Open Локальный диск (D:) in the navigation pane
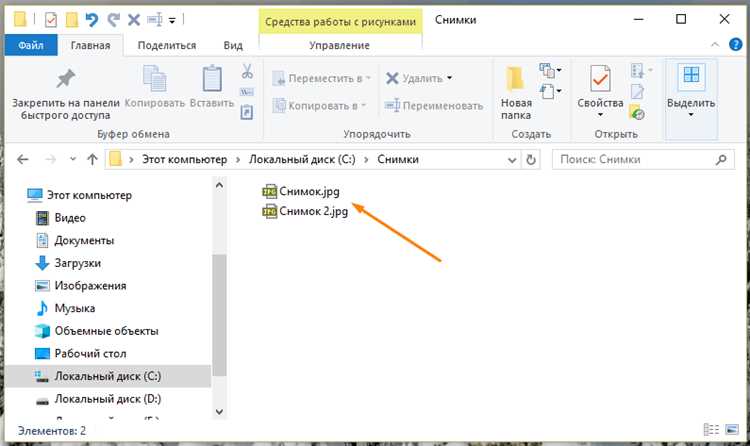 99,399
